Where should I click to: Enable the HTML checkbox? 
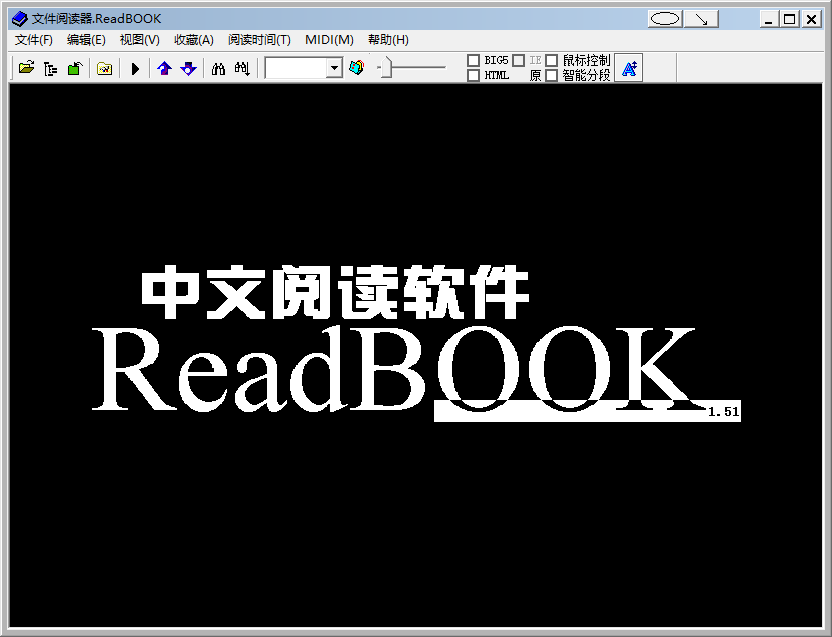(473, 75)
